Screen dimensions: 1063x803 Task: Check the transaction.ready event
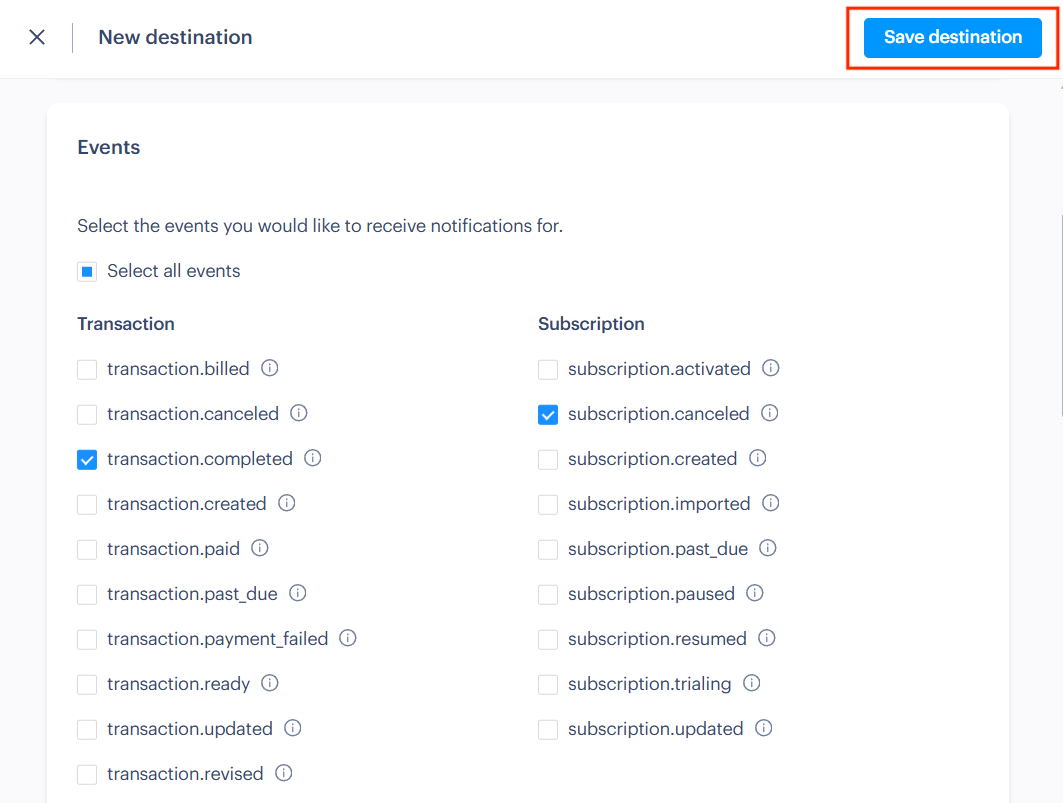(87, 684)
